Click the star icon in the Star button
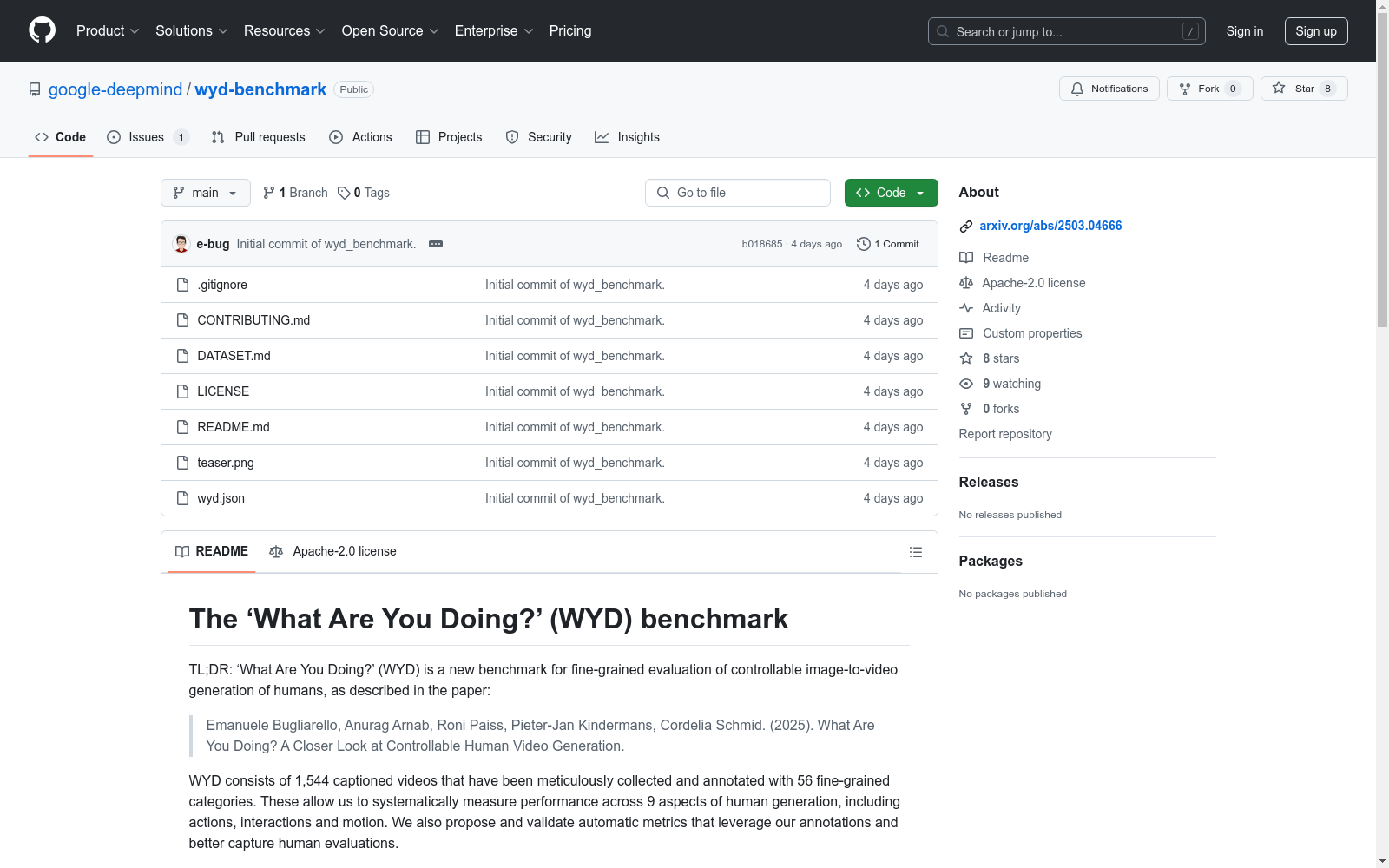The width and height of the screenshot is (1389, 868). coord(1279,88)
